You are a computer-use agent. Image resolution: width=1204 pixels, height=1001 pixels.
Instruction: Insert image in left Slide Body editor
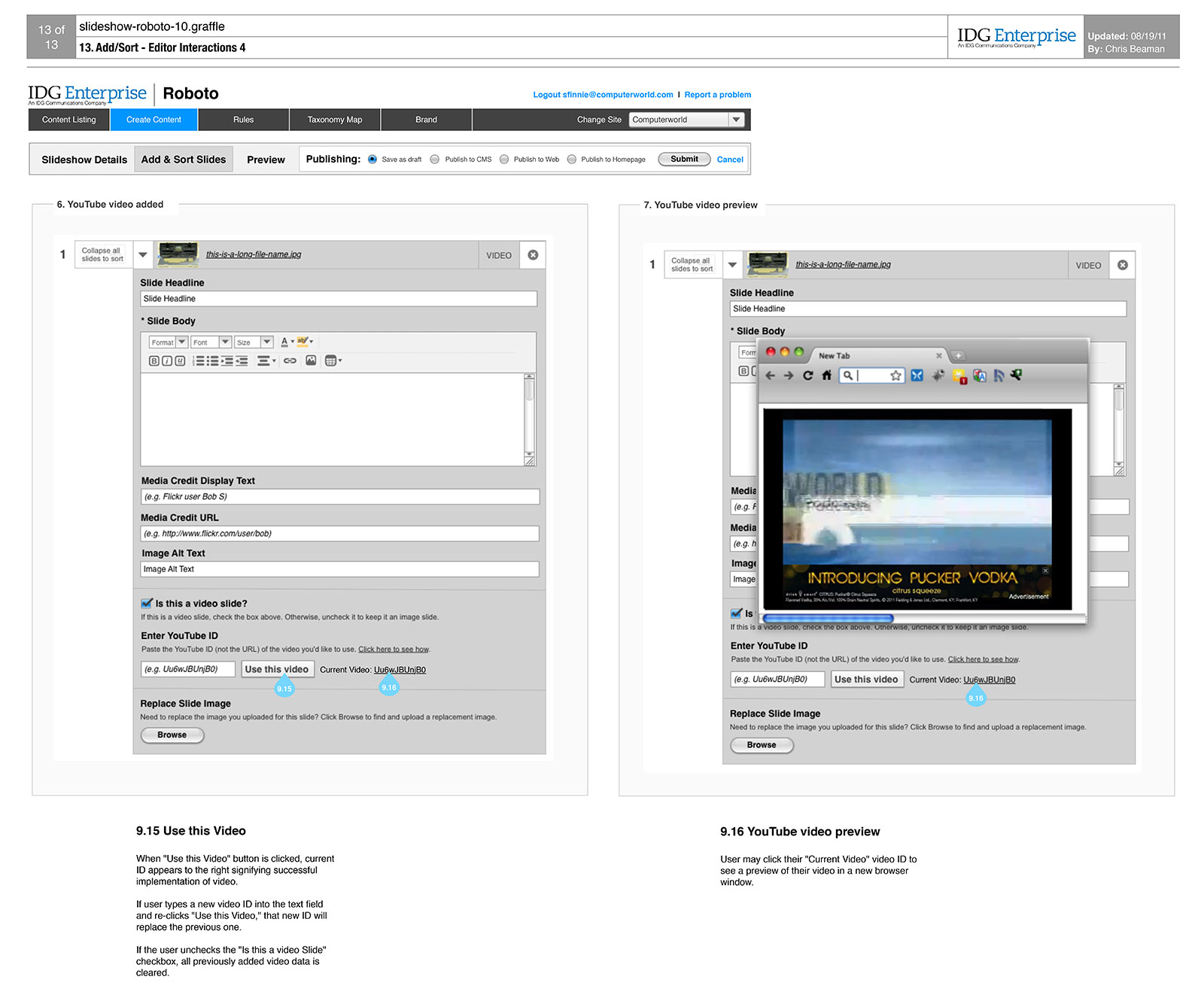(311, 361)
